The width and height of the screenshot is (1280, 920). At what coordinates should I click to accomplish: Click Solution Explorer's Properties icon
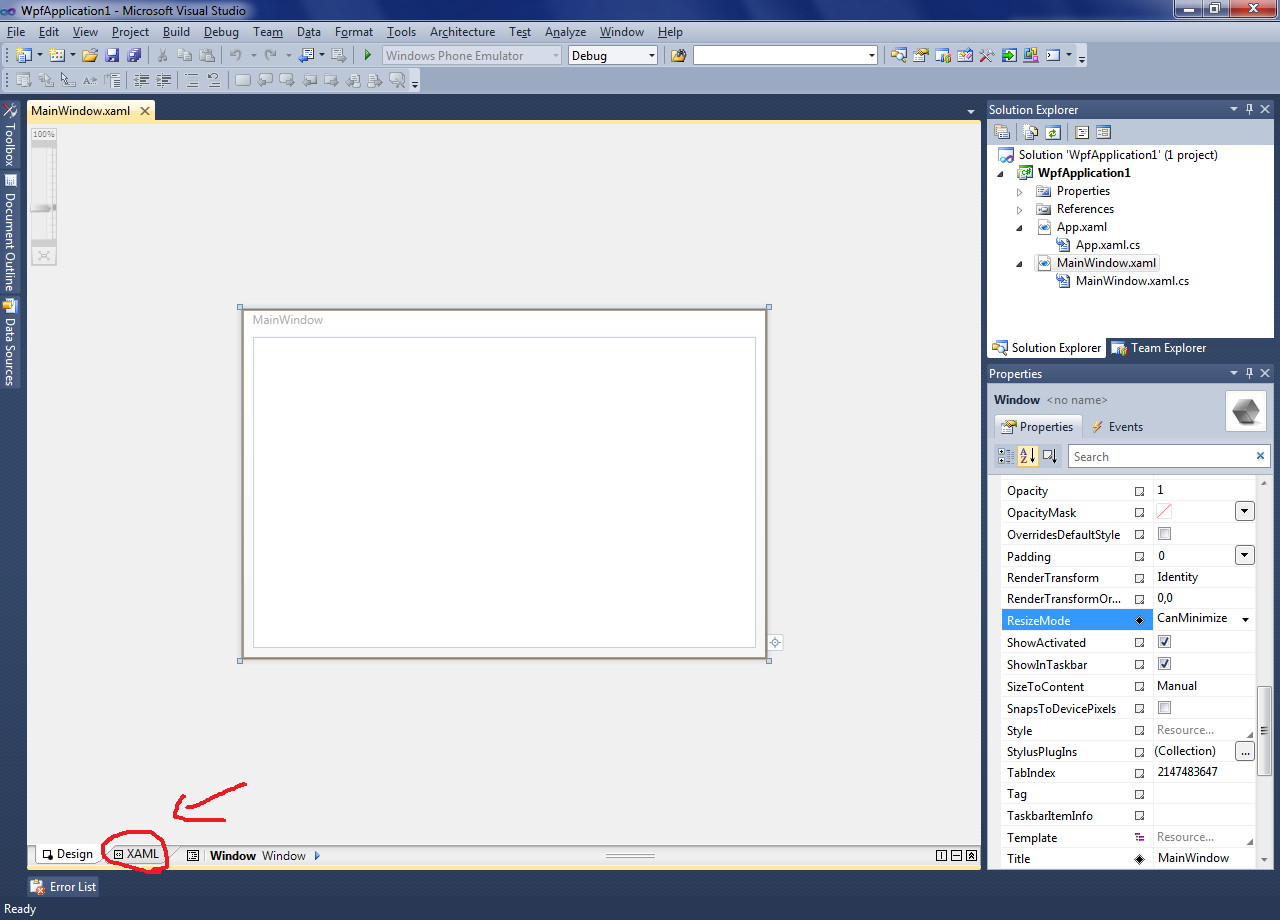1002,132
